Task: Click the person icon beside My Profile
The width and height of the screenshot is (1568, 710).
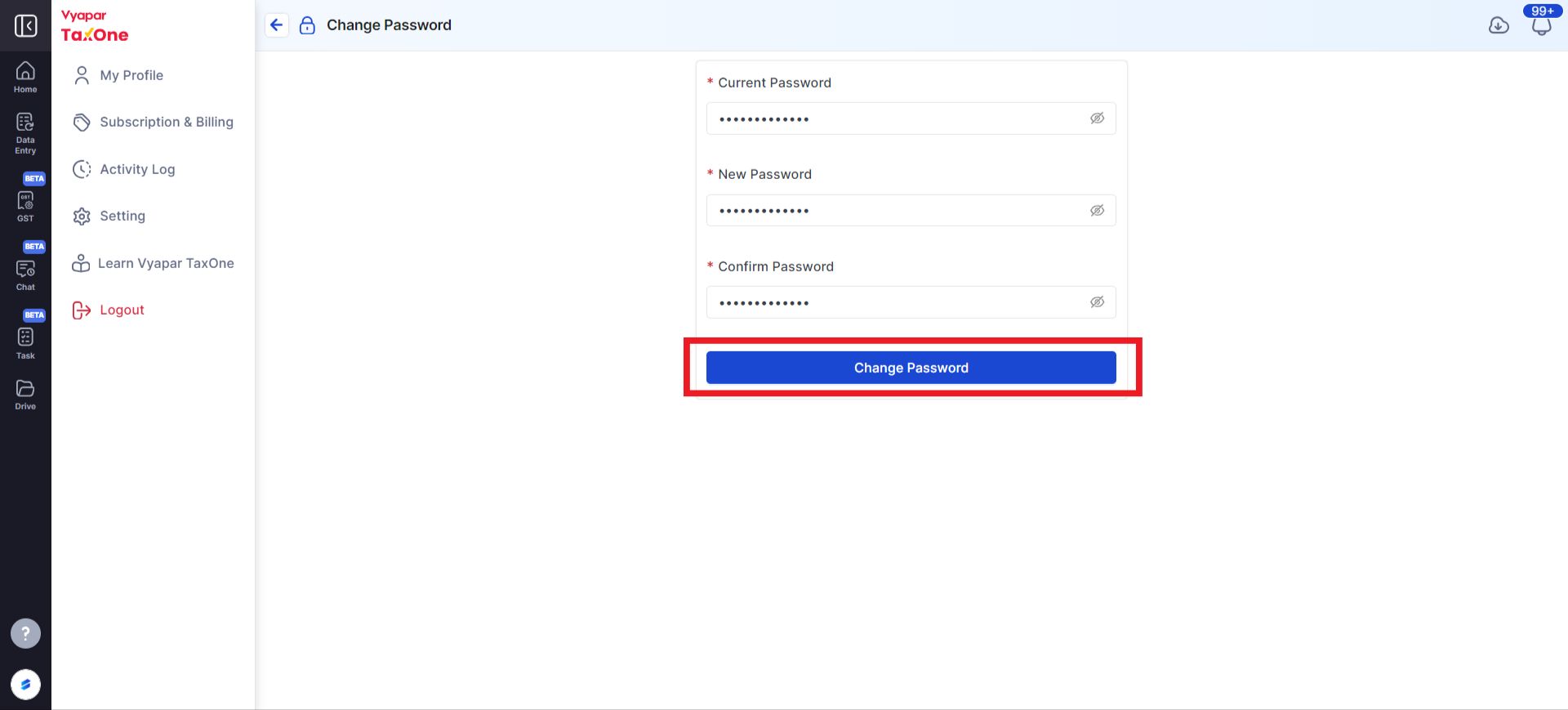Action: [82, 75]
